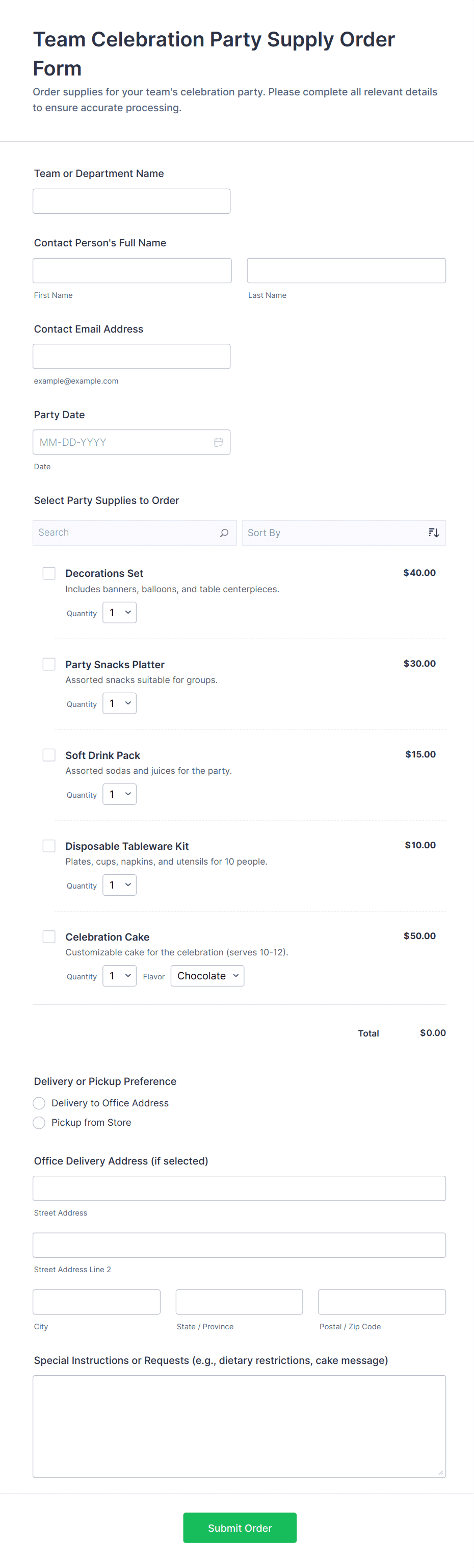Click the Special Instructions text area
The height and width of the screenshot is (1568, 474).
tap(239, 1426)
